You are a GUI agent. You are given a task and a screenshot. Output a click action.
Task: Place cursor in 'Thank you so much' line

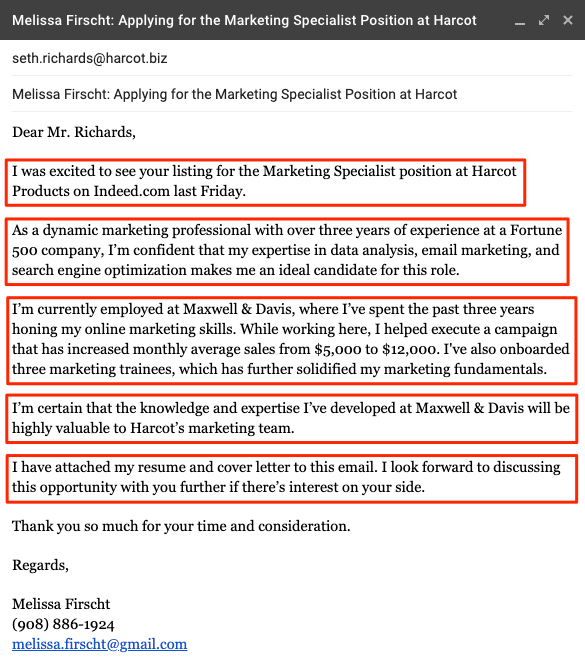coord(181,526)
